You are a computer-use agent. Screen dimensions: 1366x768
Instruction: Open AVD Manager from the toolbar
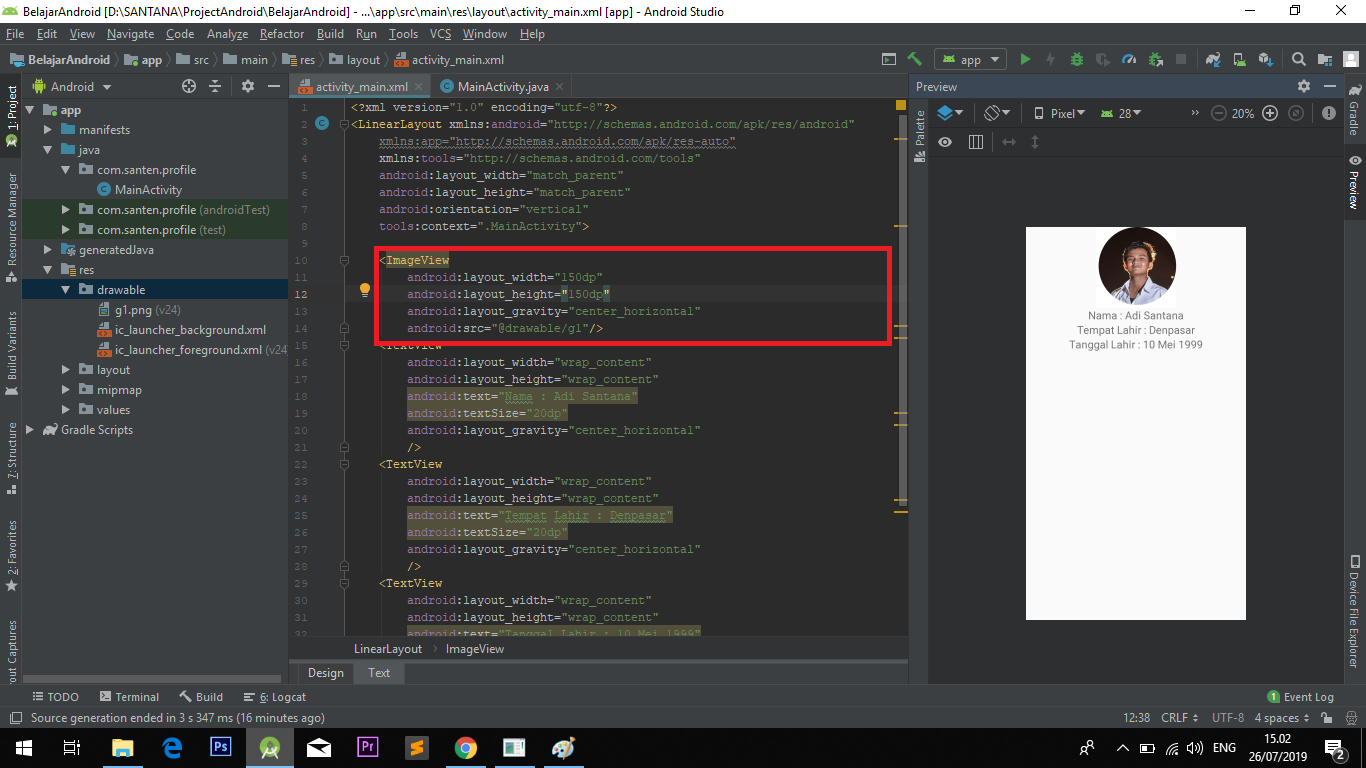(x=1240, y=59)
